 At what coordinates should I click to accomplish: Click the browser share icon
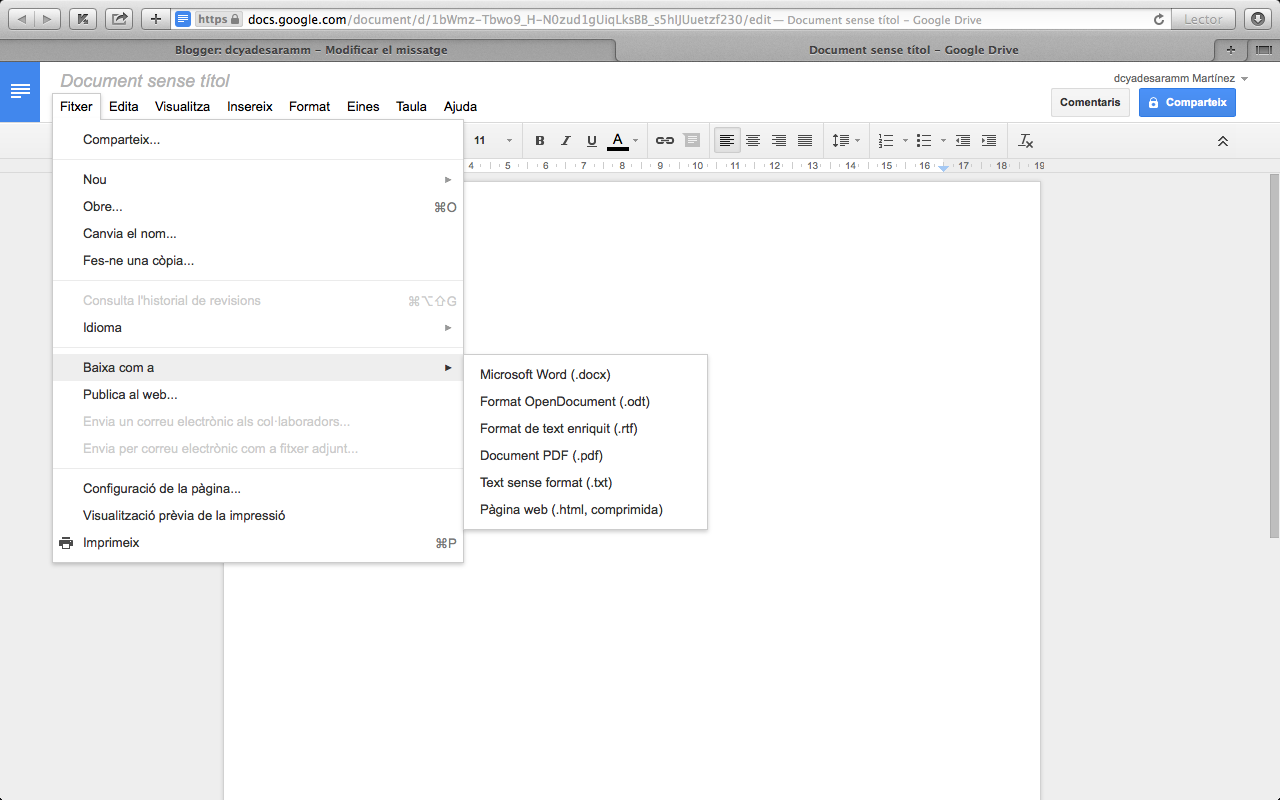120,19
